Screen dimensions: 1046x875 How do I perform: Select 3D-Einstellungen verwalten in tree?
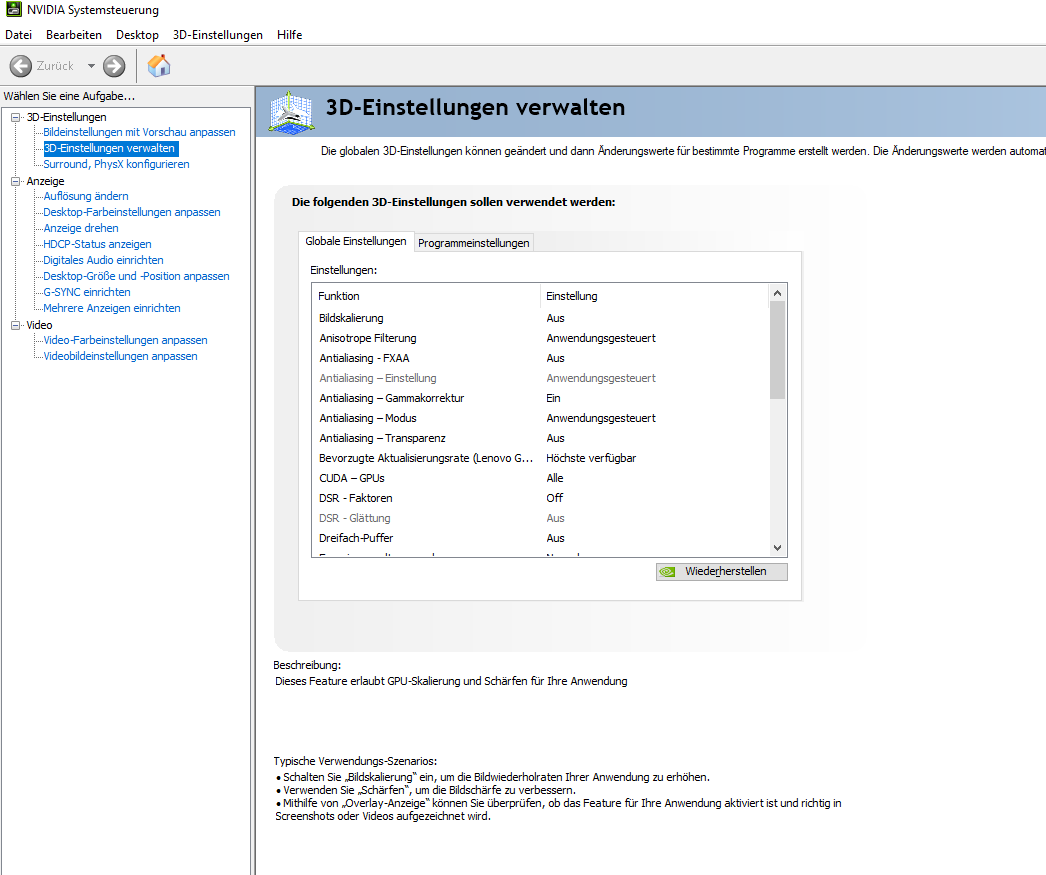tap(109, 148)
